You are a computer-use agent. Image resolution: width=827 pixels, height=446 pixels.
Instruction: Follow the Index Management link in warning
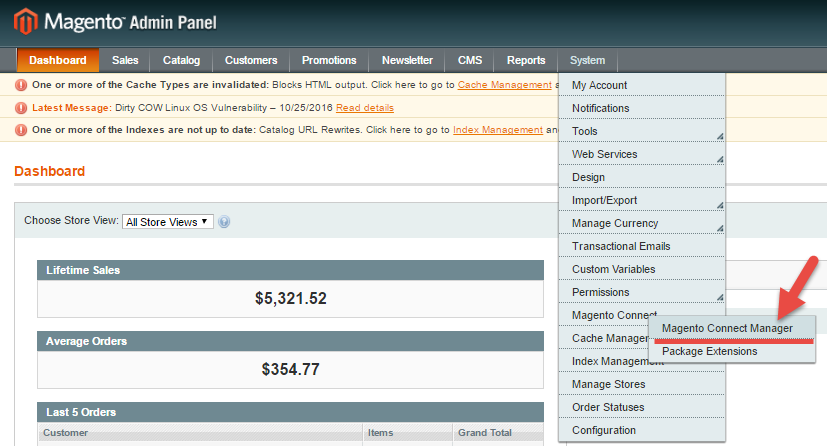(498, 130)
